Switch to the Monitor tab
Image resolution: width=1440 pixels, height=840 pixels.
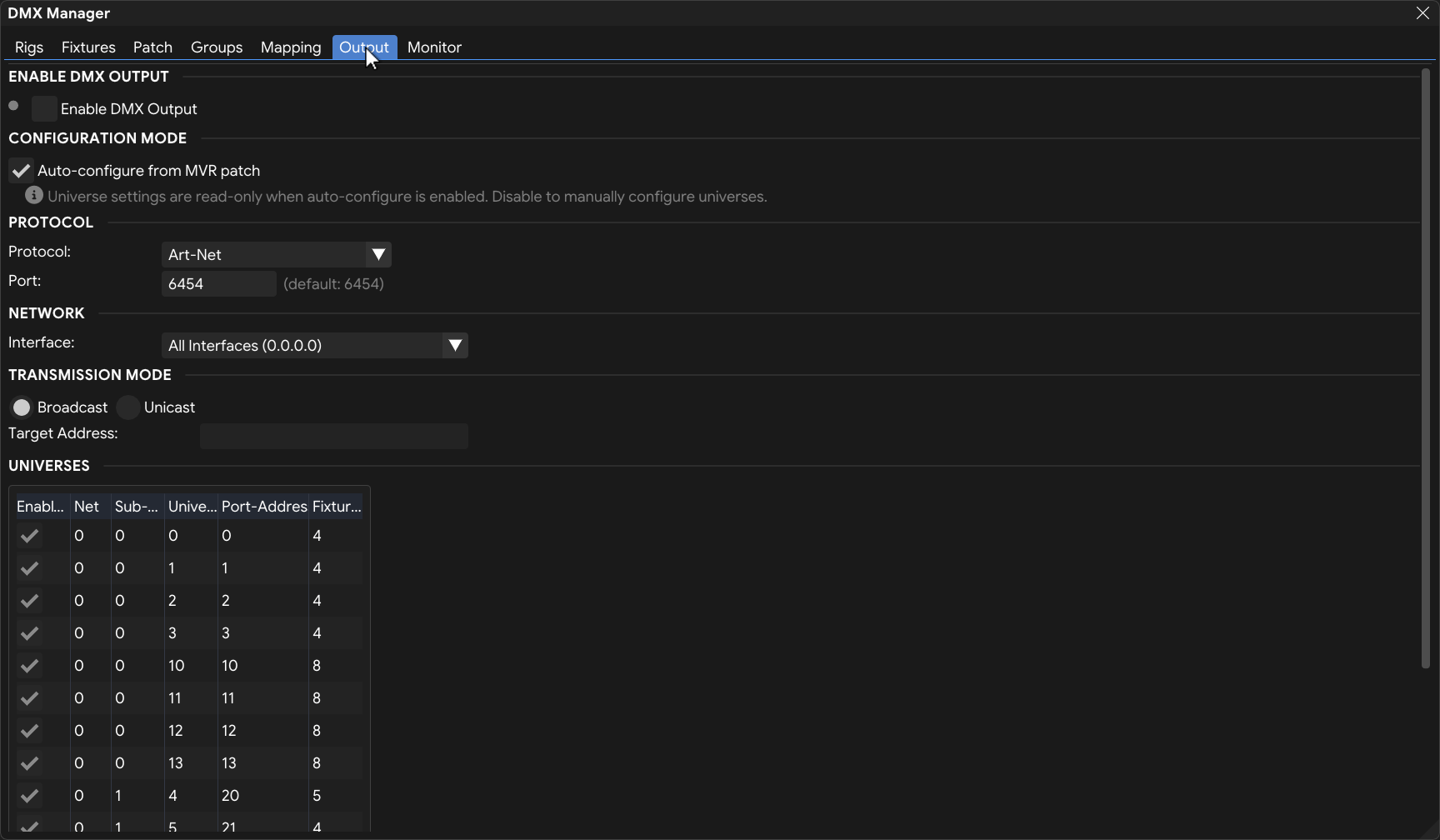point(434,47)
